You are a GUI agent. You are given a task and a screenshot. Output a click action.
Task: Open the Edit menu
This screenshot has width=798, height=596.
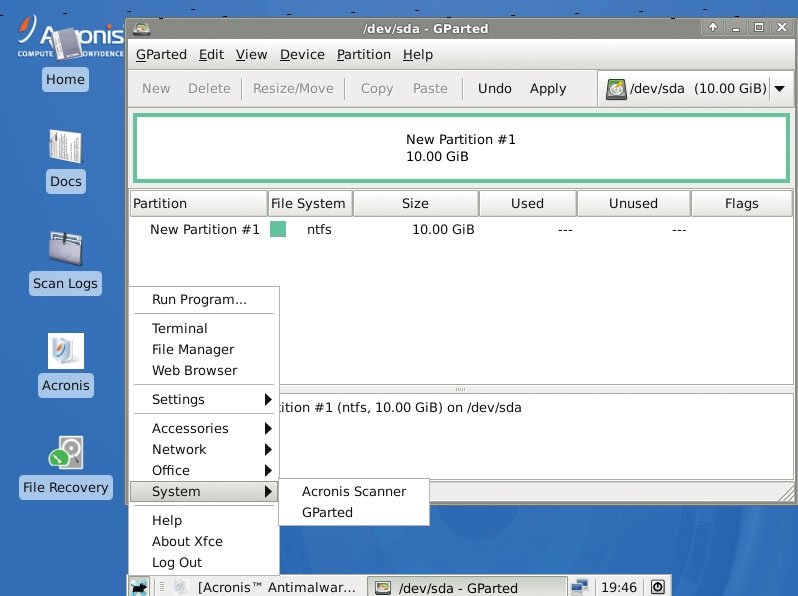point(211,54)
